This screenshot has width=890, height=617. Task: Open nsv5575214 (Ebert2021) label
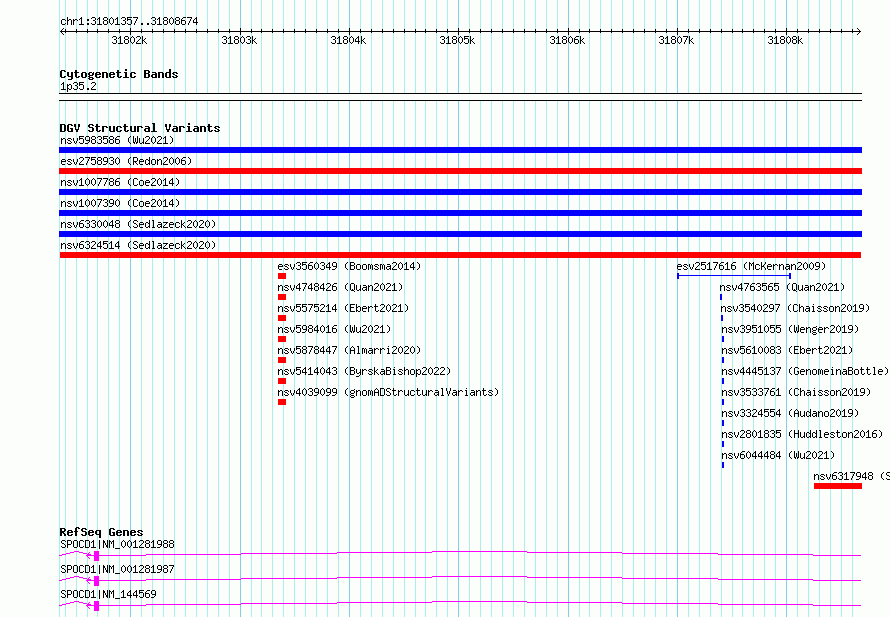(343, 308)
